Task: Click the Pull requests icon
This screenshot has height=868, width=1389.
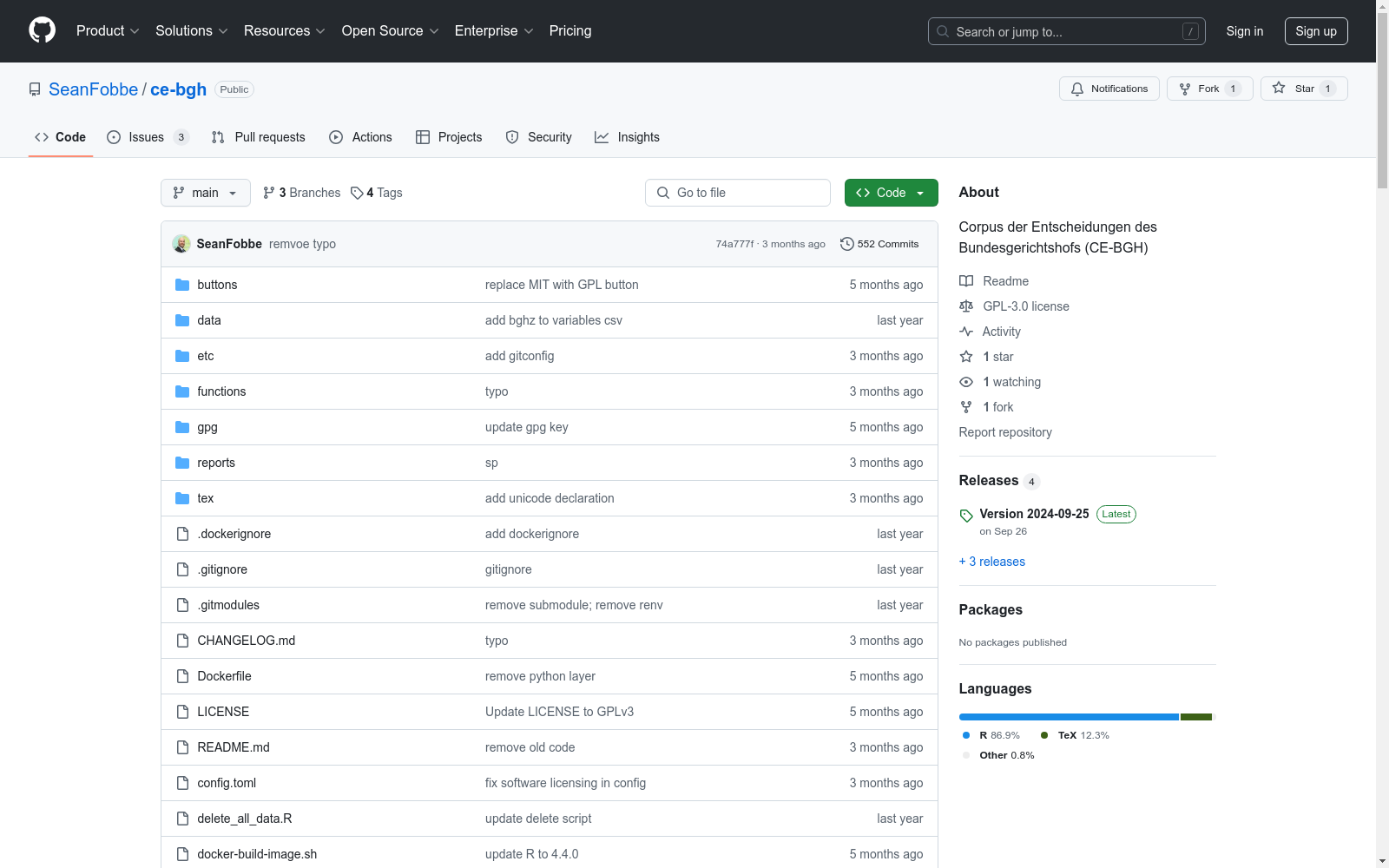Action: coord(218,137)
